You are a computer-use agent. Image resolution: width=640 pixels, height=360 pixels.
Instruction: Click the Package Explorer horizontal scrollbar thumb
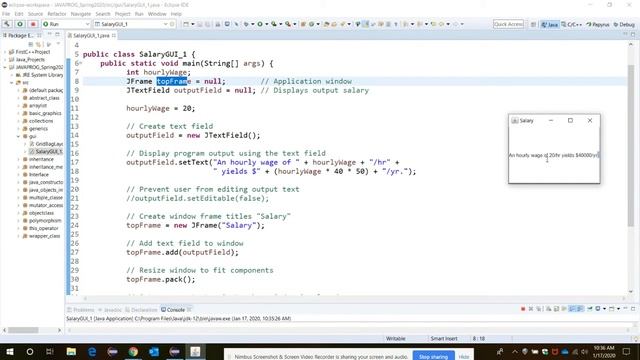[23, 330]
